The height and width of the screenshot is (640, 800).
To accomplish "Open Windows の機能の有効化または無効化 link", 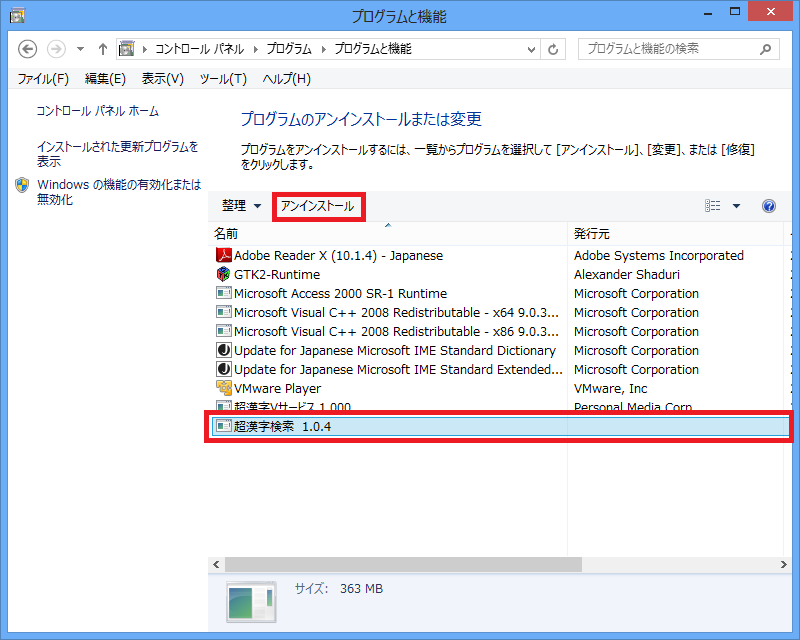I will pyautogui.click(x=118, y=192).
